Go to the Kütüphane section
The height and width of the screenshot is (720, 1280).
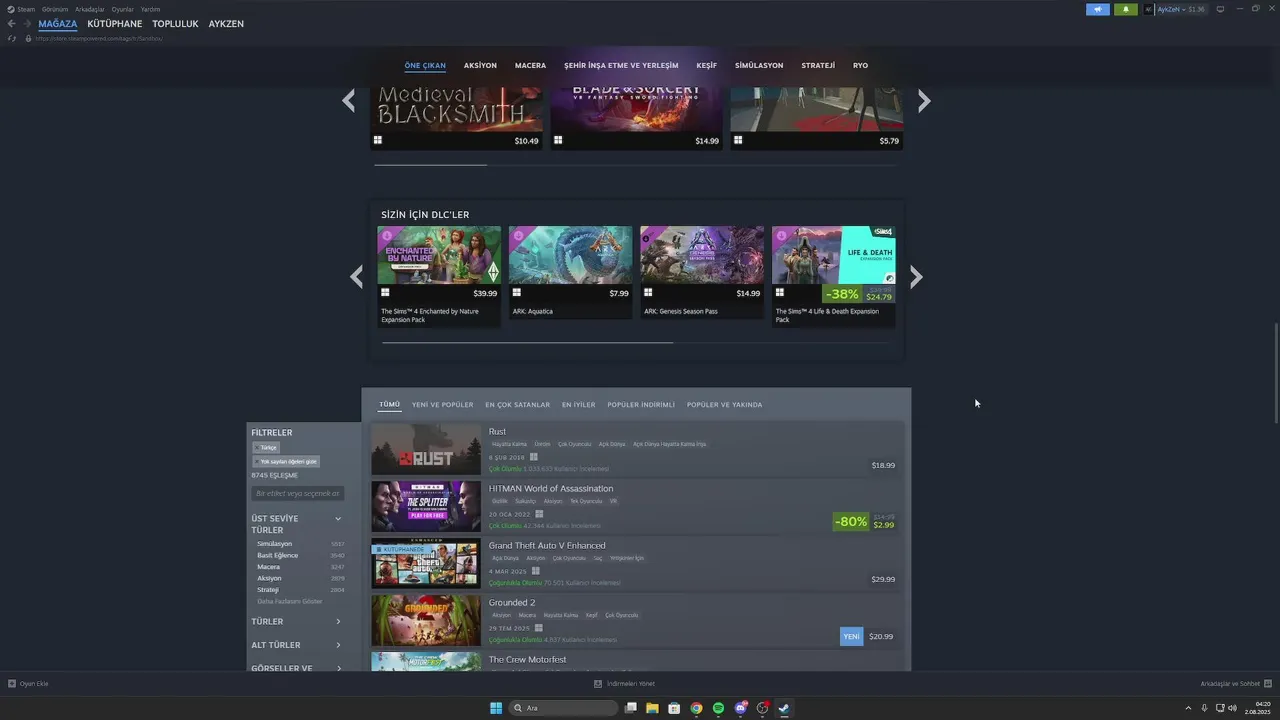tap(115, 24)
